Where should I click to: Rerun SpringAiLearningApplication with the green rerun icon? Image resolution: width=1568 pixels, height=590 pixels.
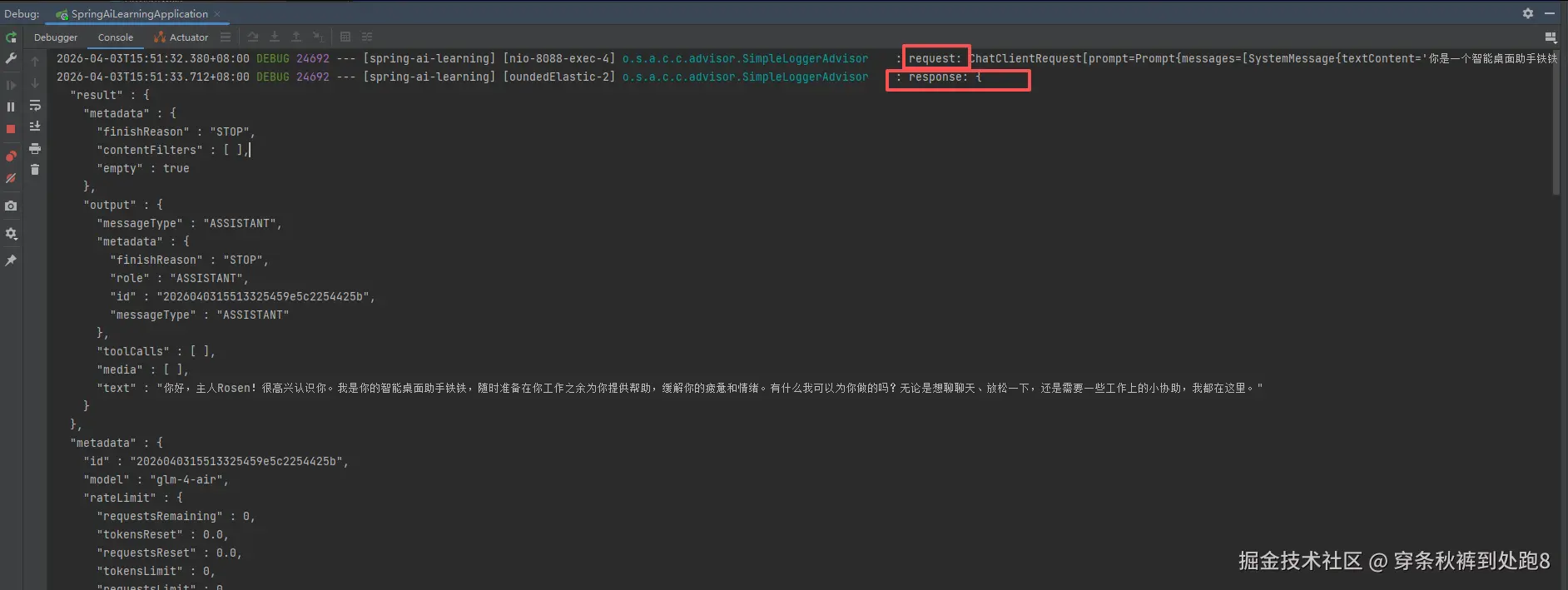(x=11, y=37)
